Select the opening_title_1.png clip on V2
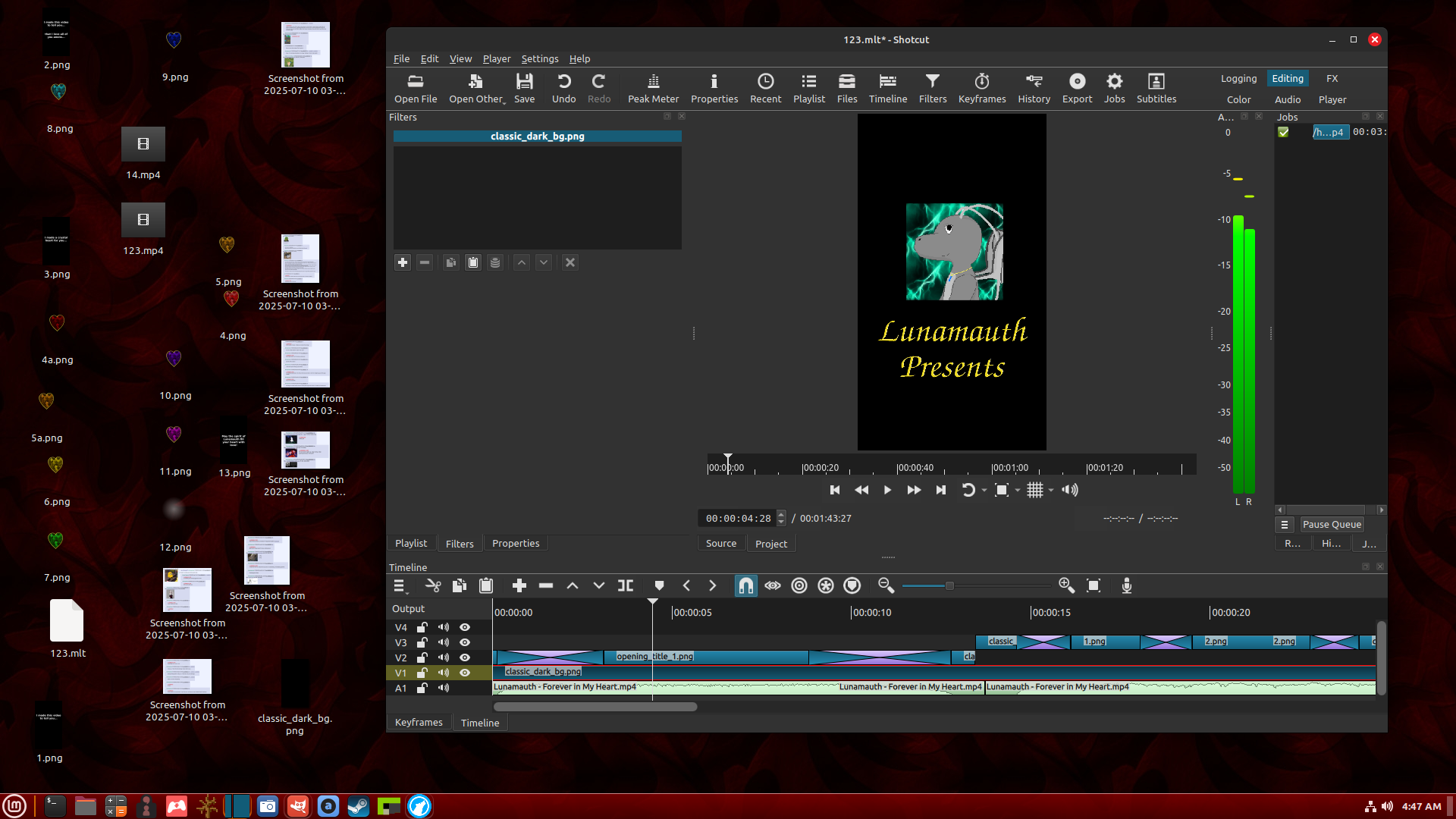Viewport: 1456px width, 819px height. click(706, 657)
